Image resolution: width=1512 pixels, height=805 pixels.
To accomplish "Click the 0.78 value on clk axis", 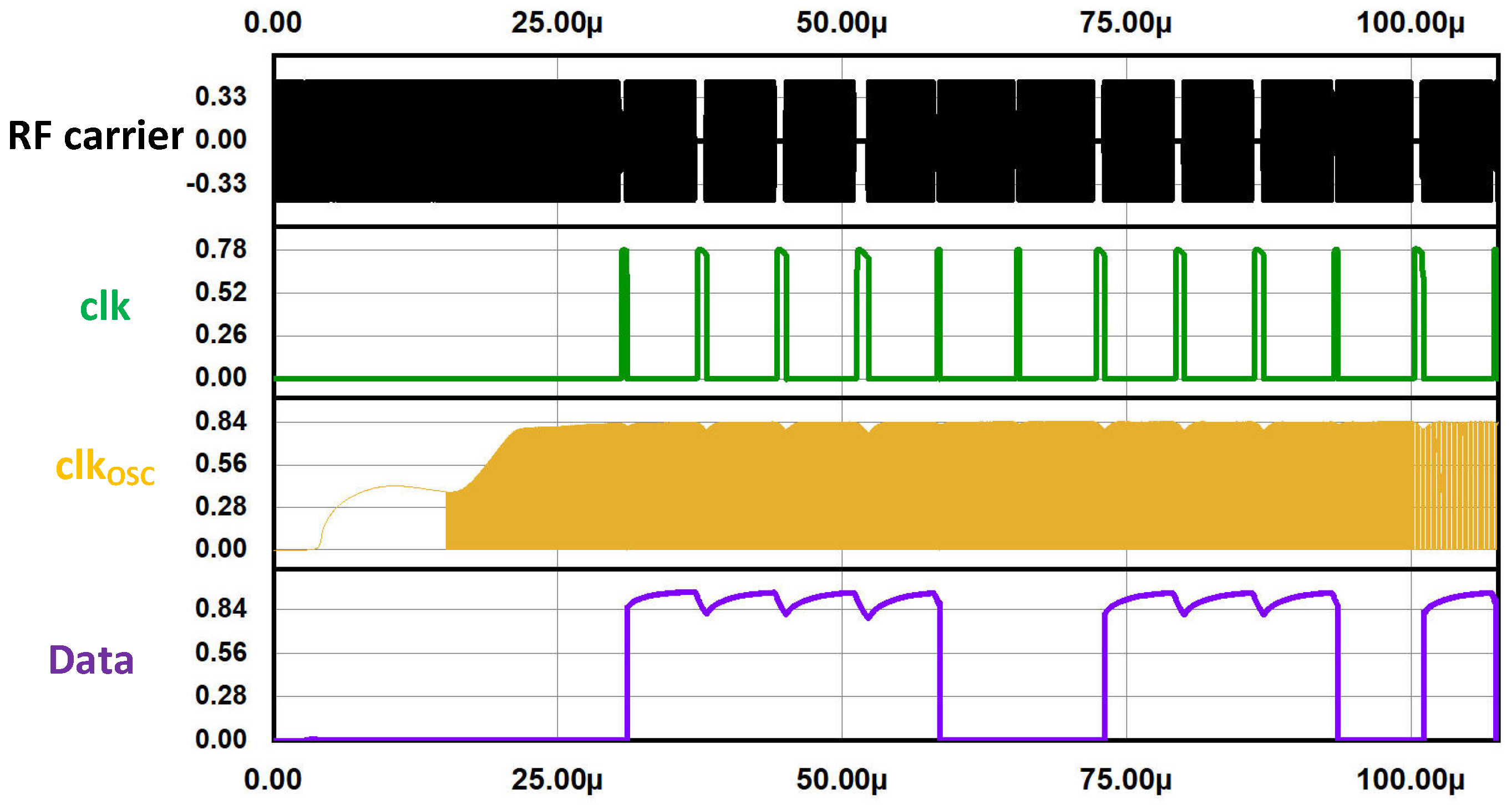I will 221,249.
